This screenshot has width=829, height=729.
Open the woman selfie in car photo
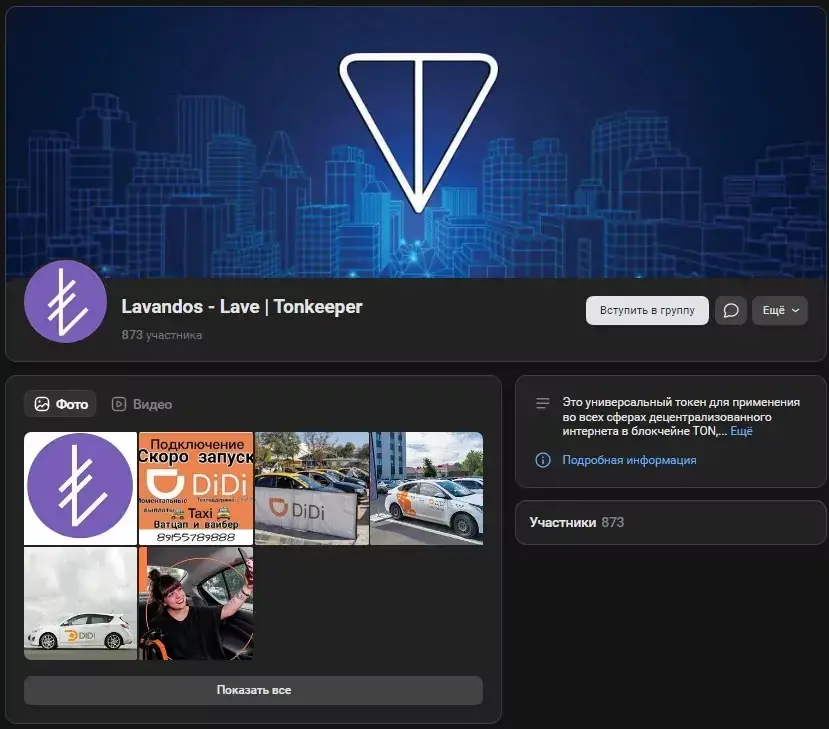[x=196, y=603]
